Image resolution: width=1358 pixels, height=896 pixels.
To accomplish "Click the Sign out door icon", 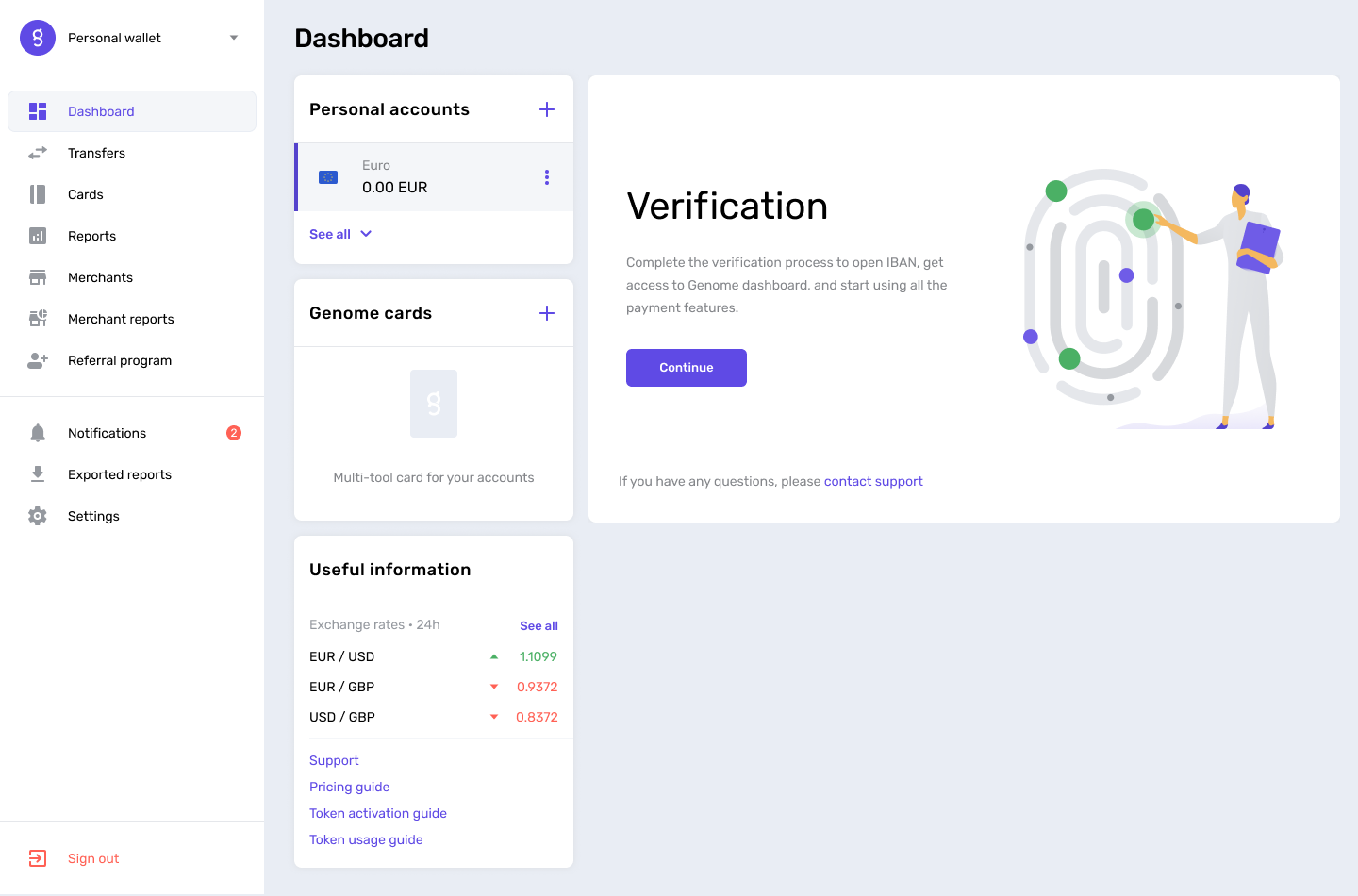I will pyautogui.click(x=38, y=858).
